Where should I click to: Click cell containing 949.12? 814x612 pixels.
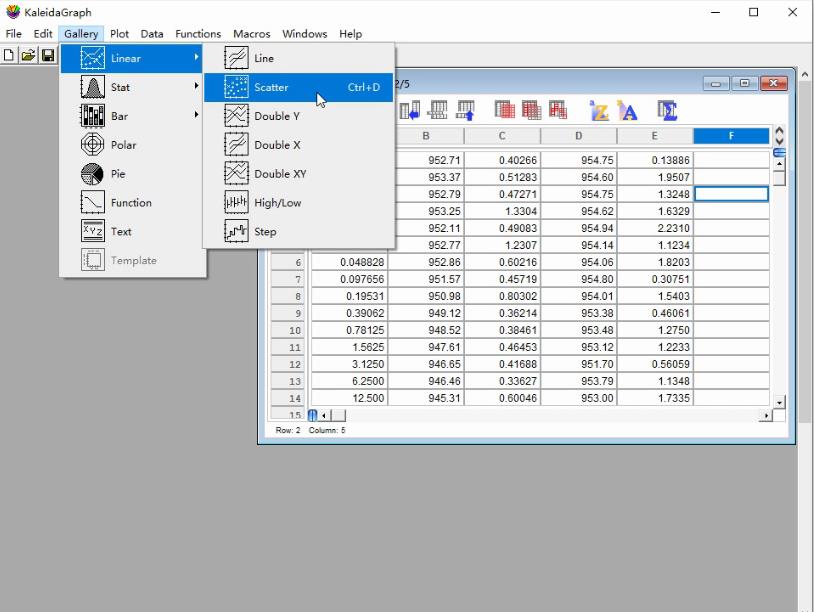pos(426,313)
